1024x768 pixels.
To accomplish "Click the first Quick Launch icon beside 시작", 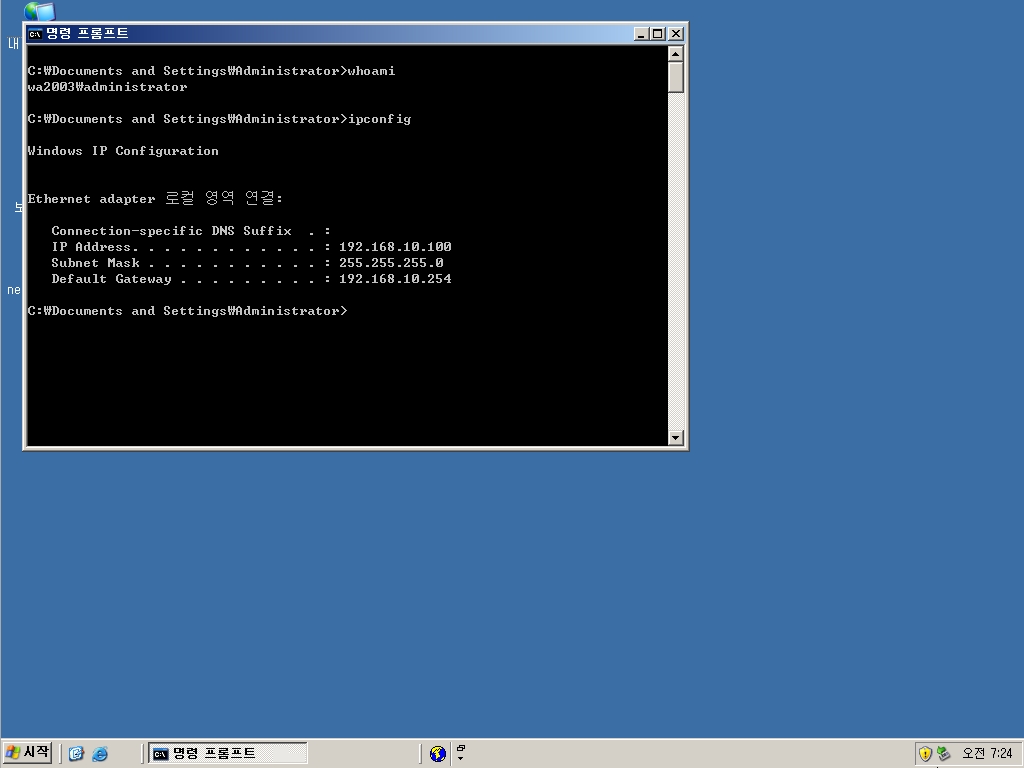I will tap(76, 754).
